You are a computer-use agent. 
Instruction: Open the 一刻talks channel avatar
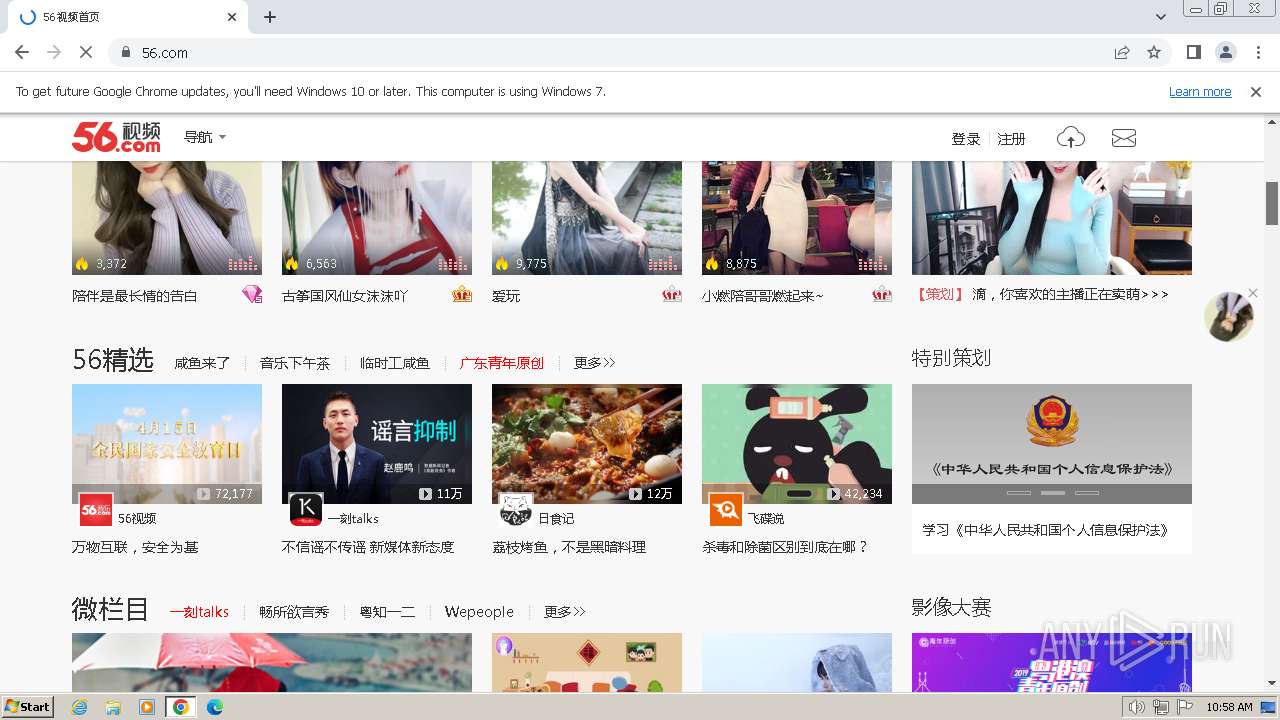point(306,510)
